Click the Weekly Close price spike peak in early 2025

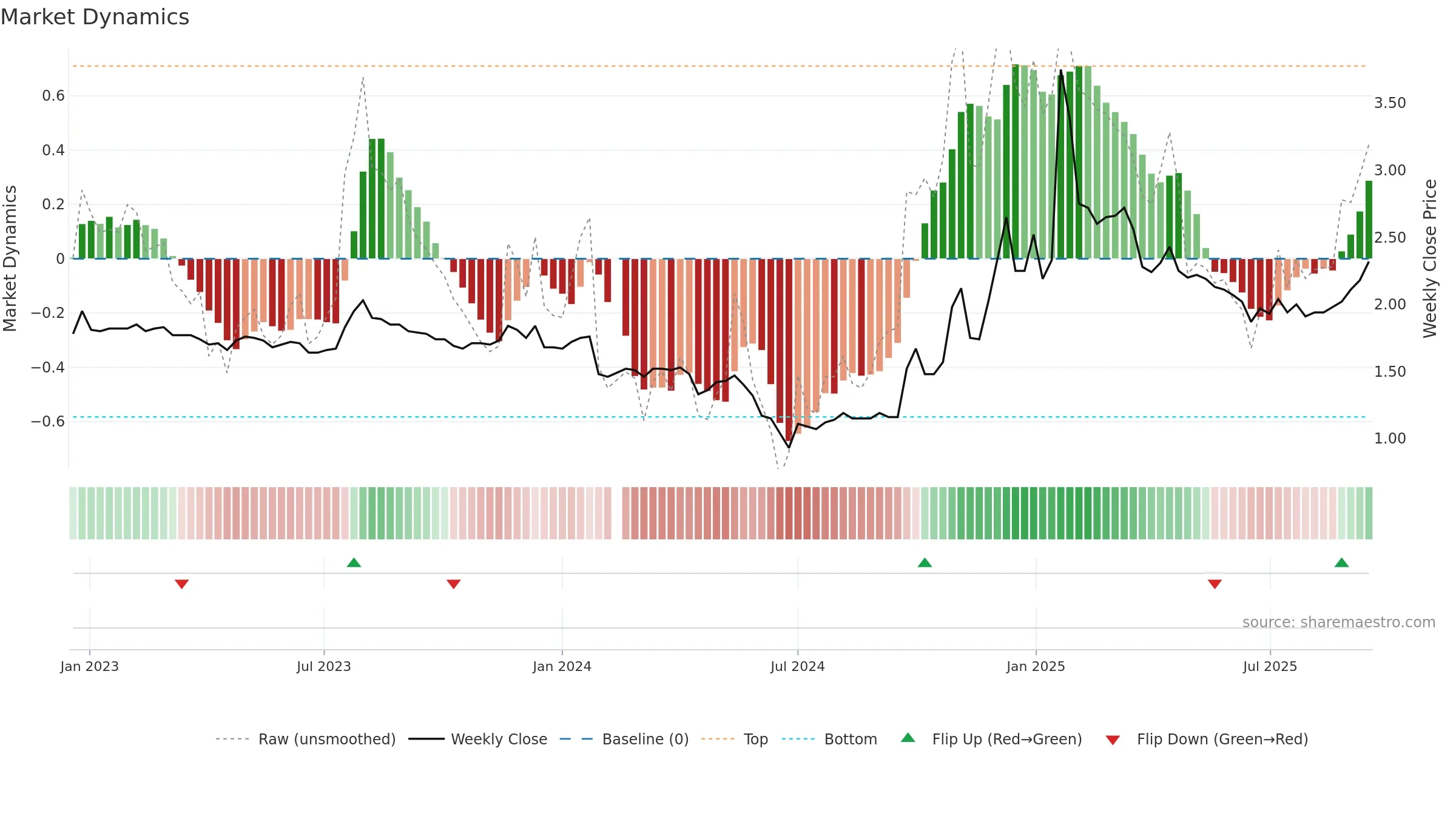pos(1061,71)
